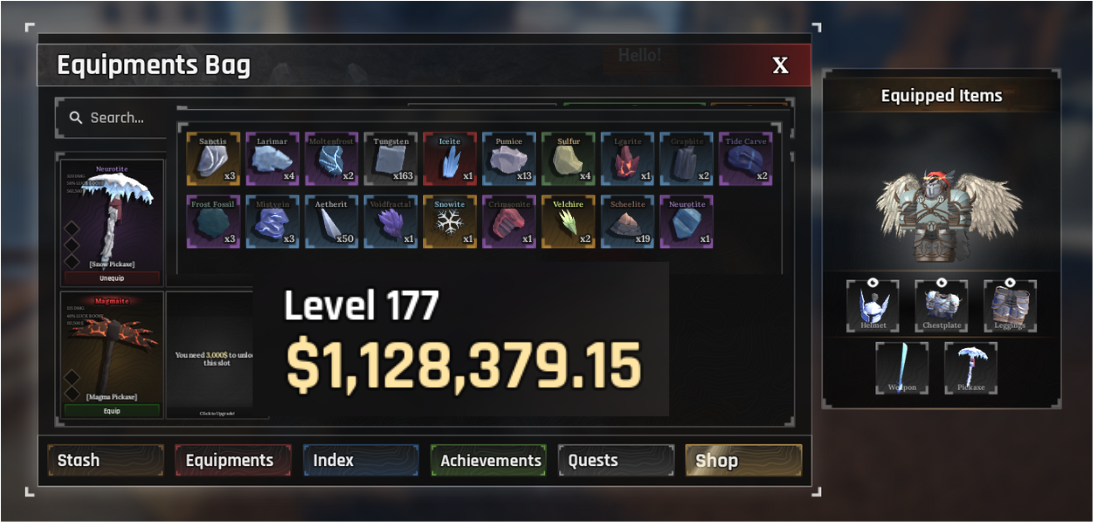Toggle Chestplate visibility eye icon
Image resolution: width=1093 pixels, height=522 pixels.
pos(942,283)
